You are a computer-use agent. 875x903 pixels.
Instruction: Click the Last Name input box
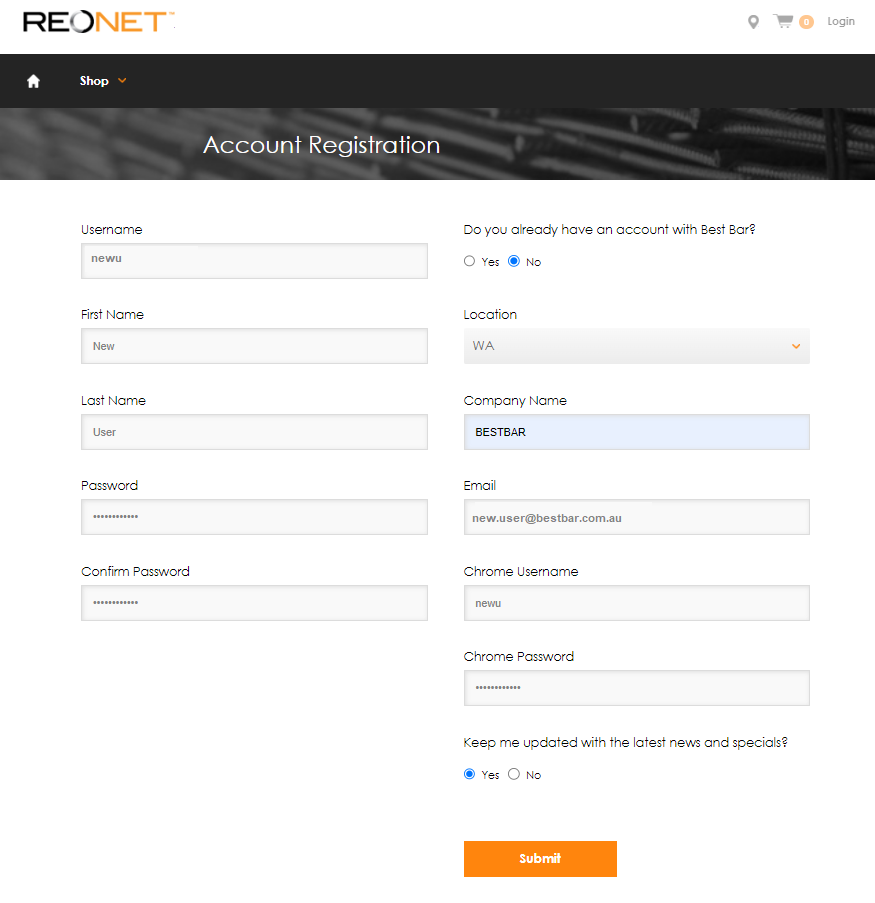254,432
